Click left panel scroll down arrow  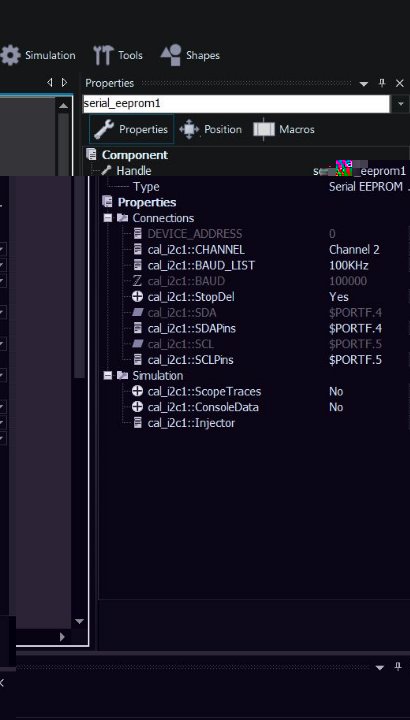point(79,621)
